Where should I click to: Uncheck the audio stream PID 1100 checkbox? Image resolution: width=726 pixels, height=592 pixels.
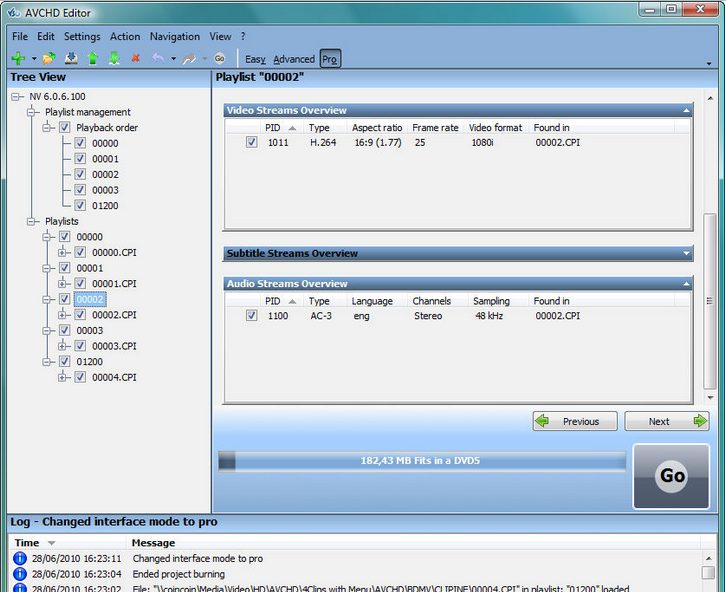click(x=252, y=316)
